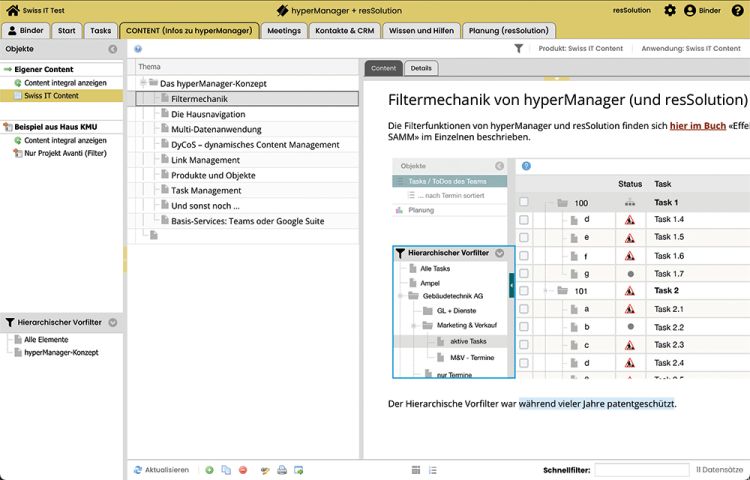Select 'Nur Projekt Avanti (Filter)' entry
Viewport: 750px width, 480px height.
pyautogui.click(x=65, y=153)
